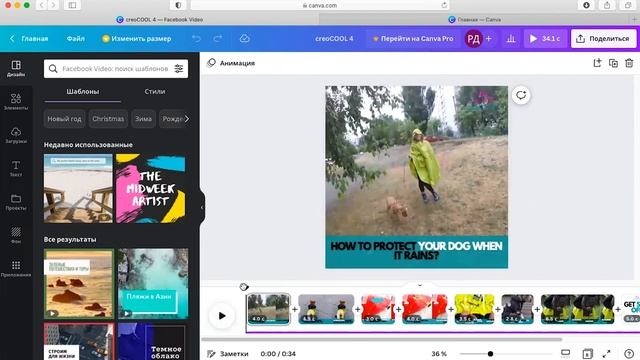Click the 36 % zoom percentage
Viewport: 640px width, 360px height.
pyautogui.click(x=439, y=353)
